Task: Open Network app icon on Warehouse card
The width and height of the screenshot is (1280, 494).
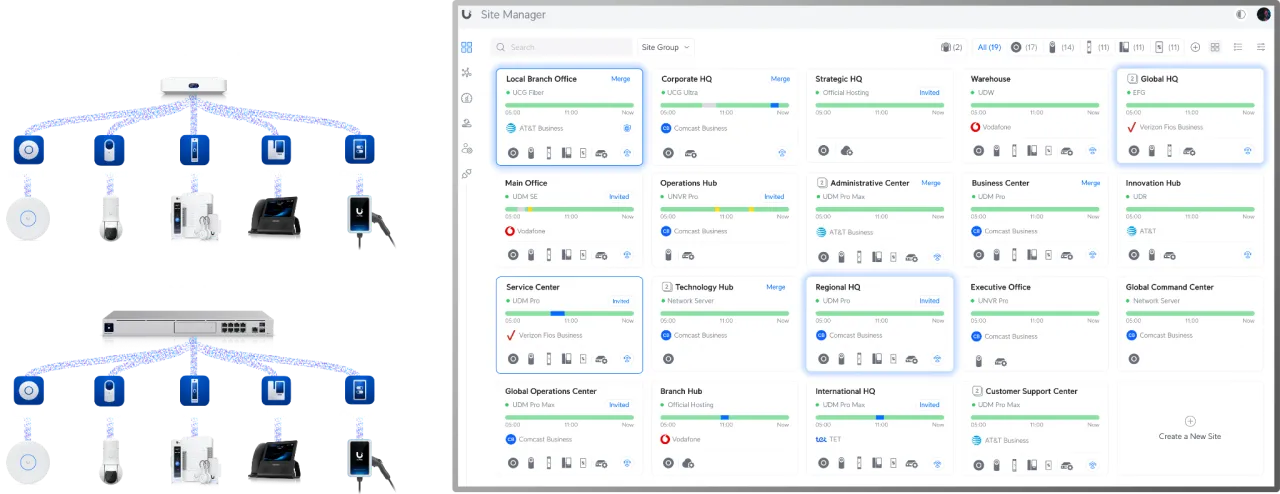Action: [x=978, y=151]
